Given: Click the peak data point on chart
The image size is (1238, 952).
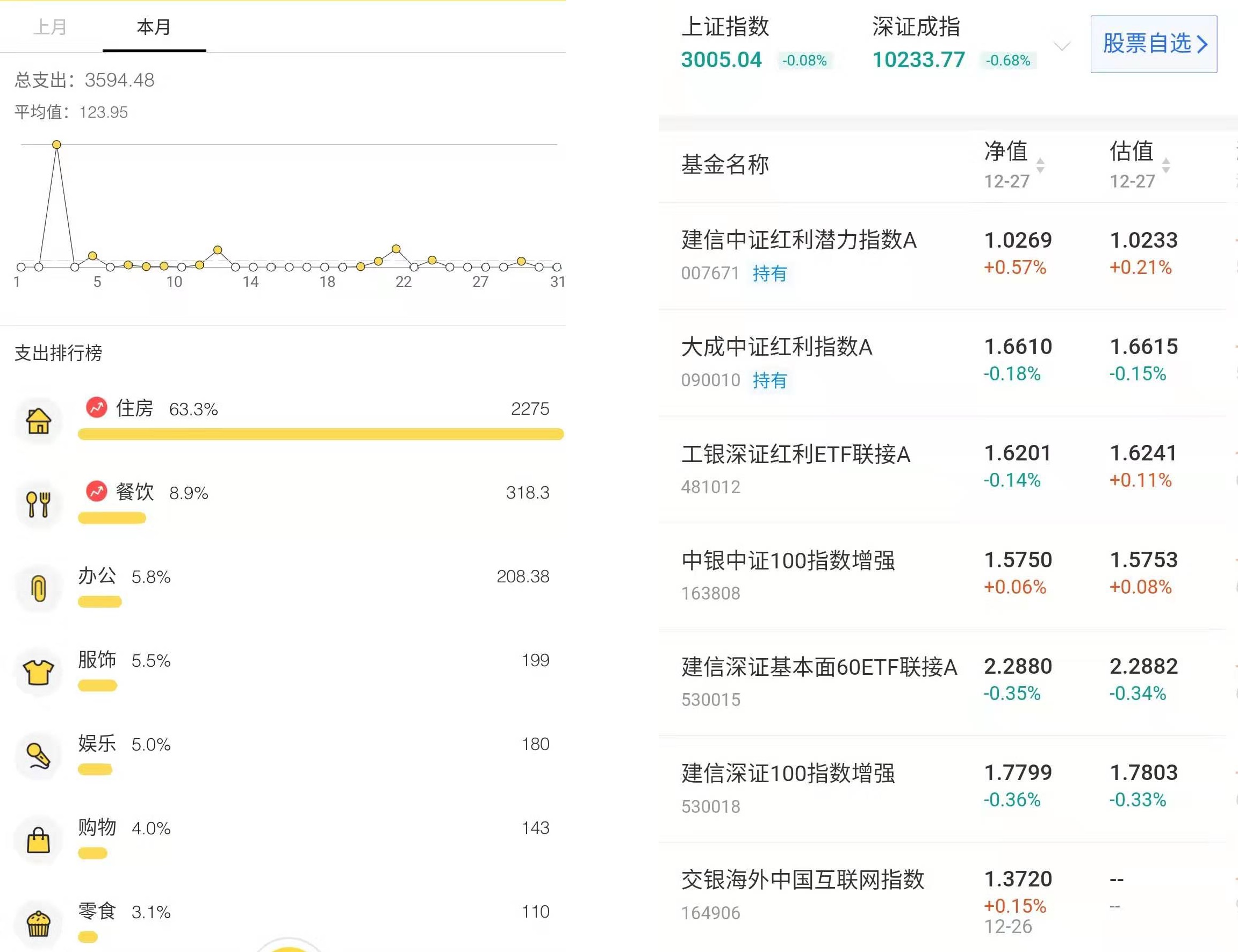Looking at the screenshot, I should tap(56, 145).
